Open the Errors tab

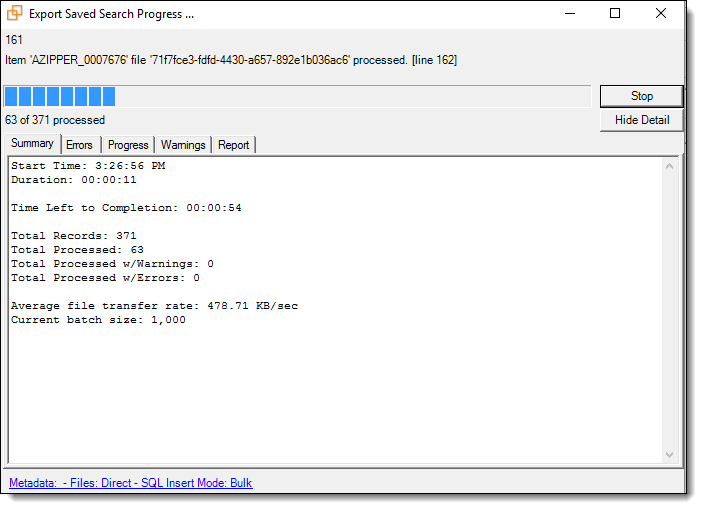coord(79,145)
